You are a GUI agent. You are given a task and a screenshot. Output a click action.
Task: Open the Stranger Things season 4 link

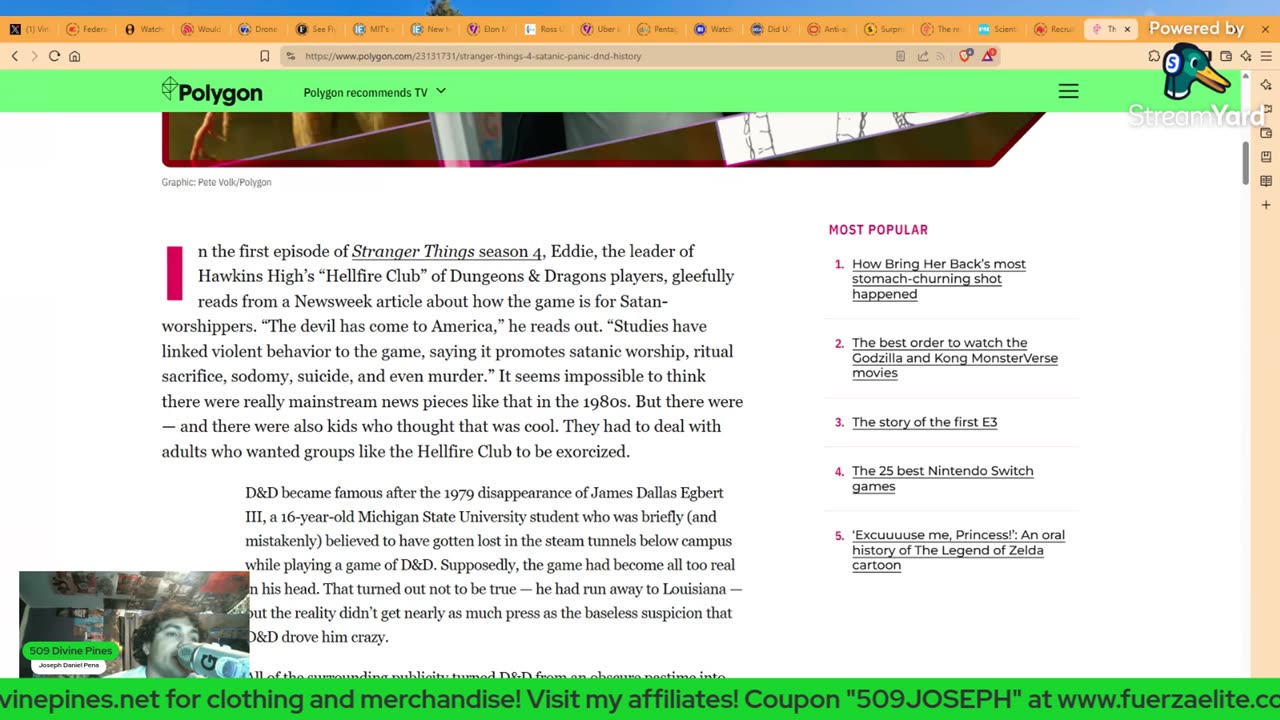(x=447, y=252)
